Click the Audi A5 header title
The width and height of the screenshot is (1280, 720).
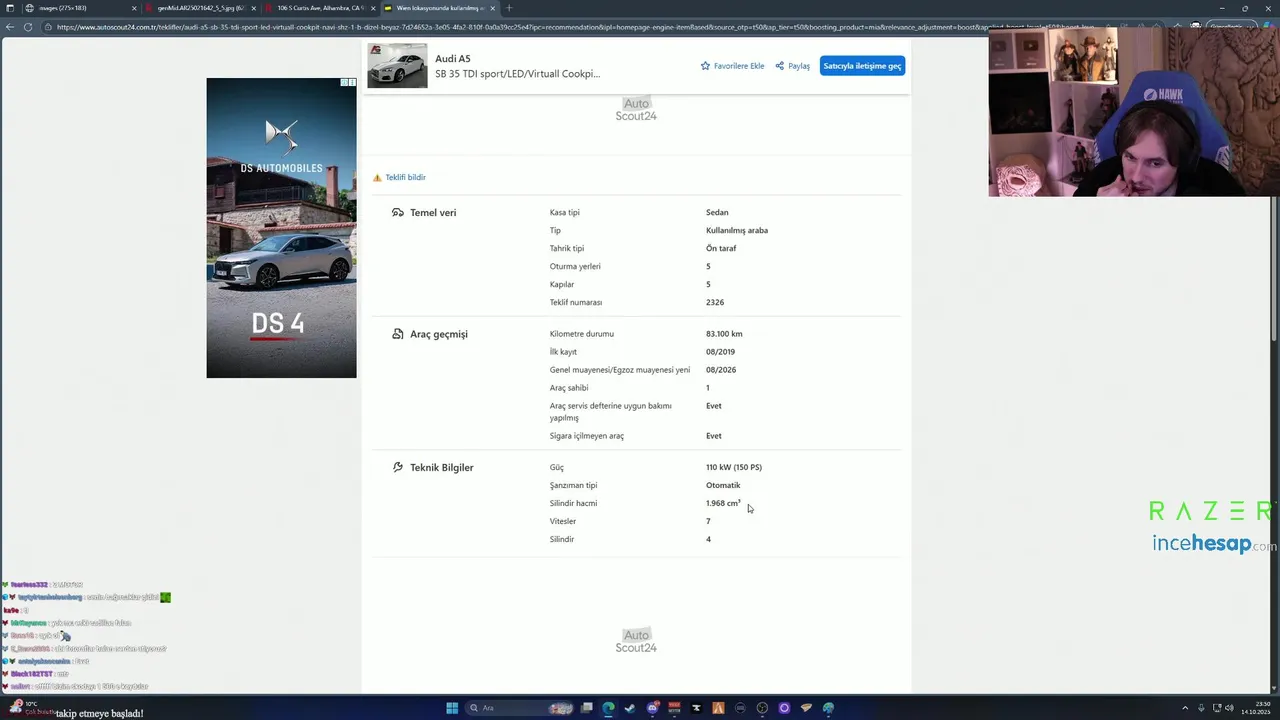452,59
